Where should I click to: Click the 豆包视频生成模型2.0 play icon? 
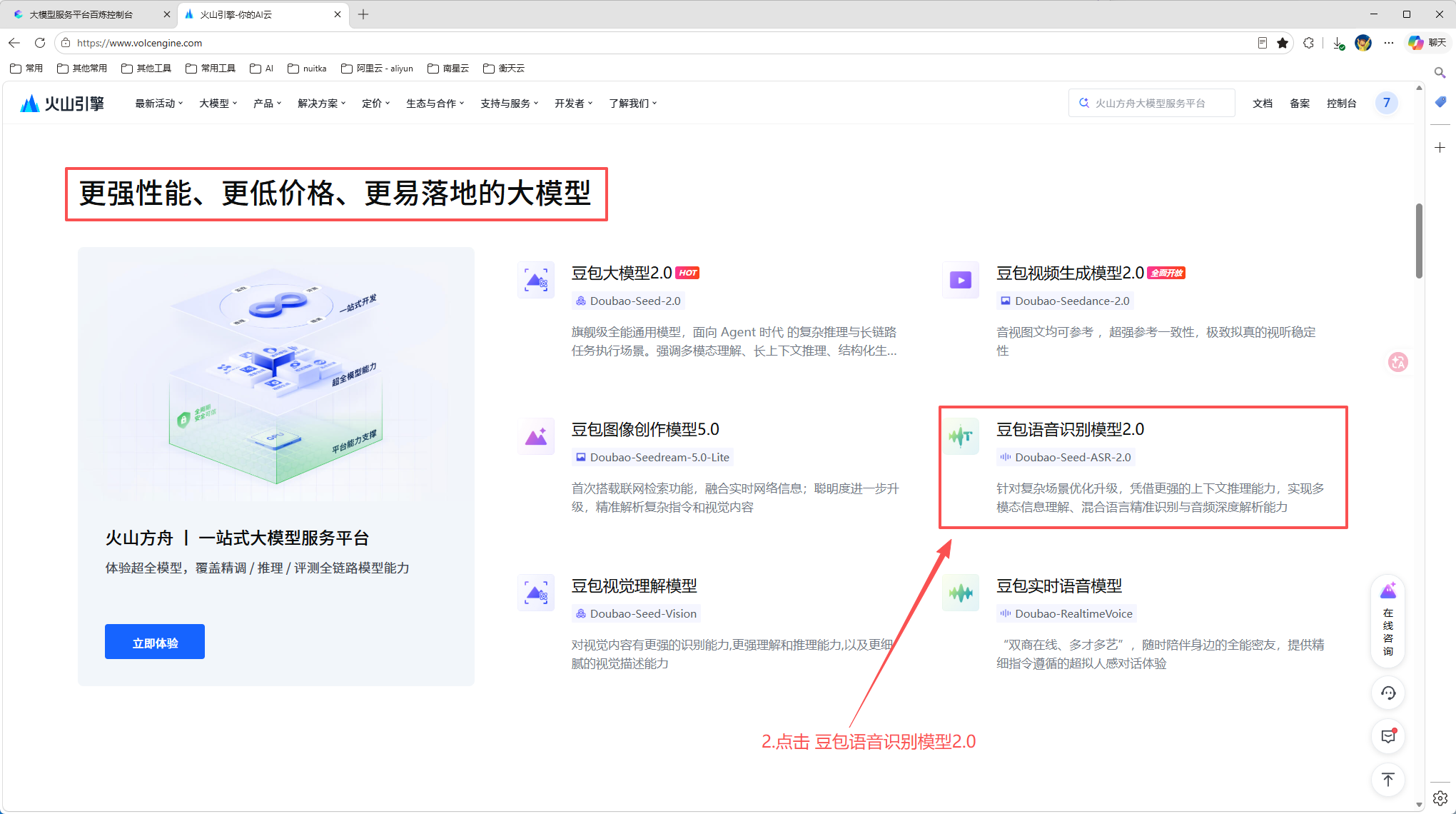961,280
